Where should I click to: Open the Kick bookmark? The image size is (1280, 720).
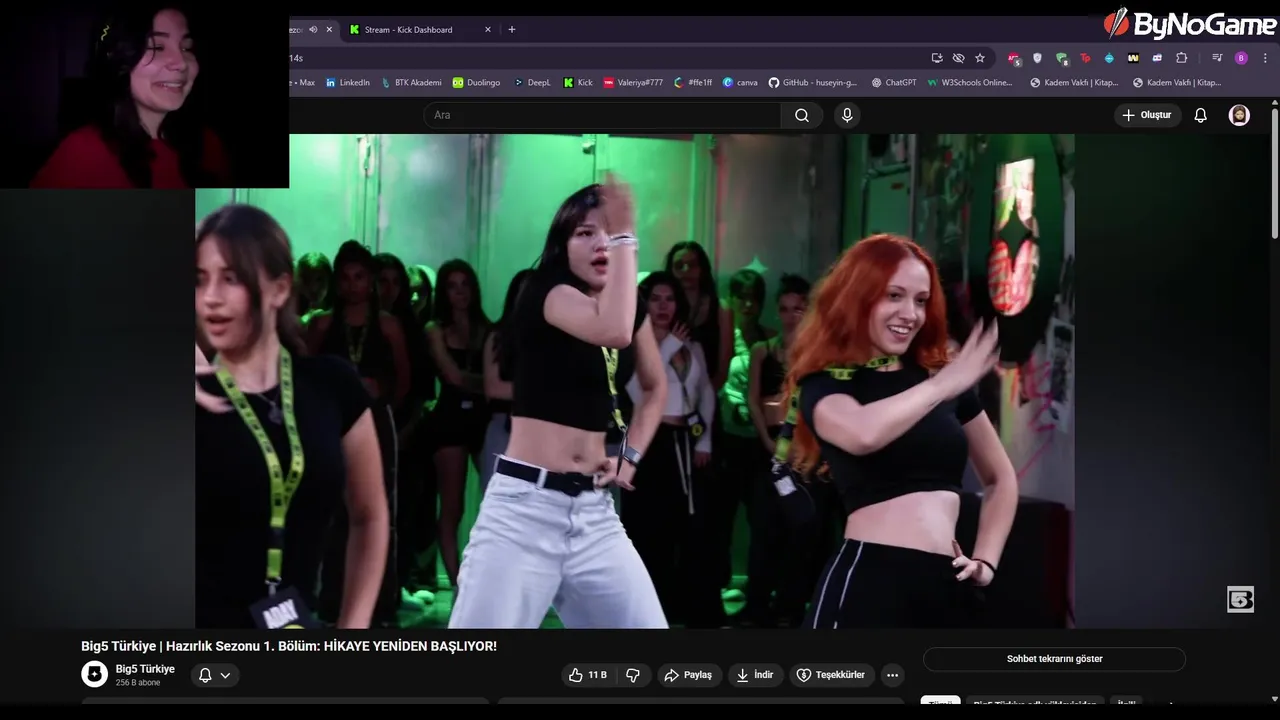pyautogui.click(x=578, y=83)
